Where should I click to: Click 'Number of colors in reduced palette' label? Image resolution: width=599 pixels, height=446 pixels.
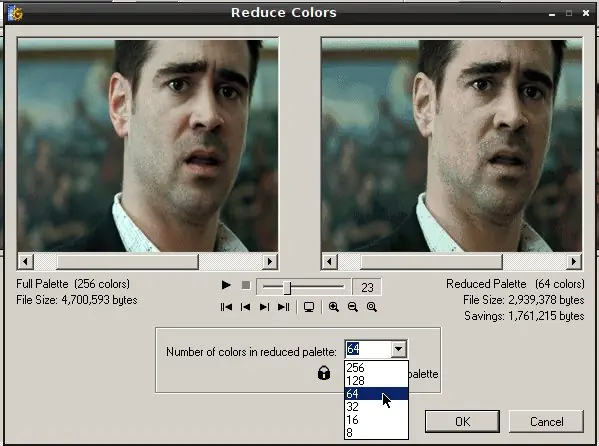[x=251, y=352]
